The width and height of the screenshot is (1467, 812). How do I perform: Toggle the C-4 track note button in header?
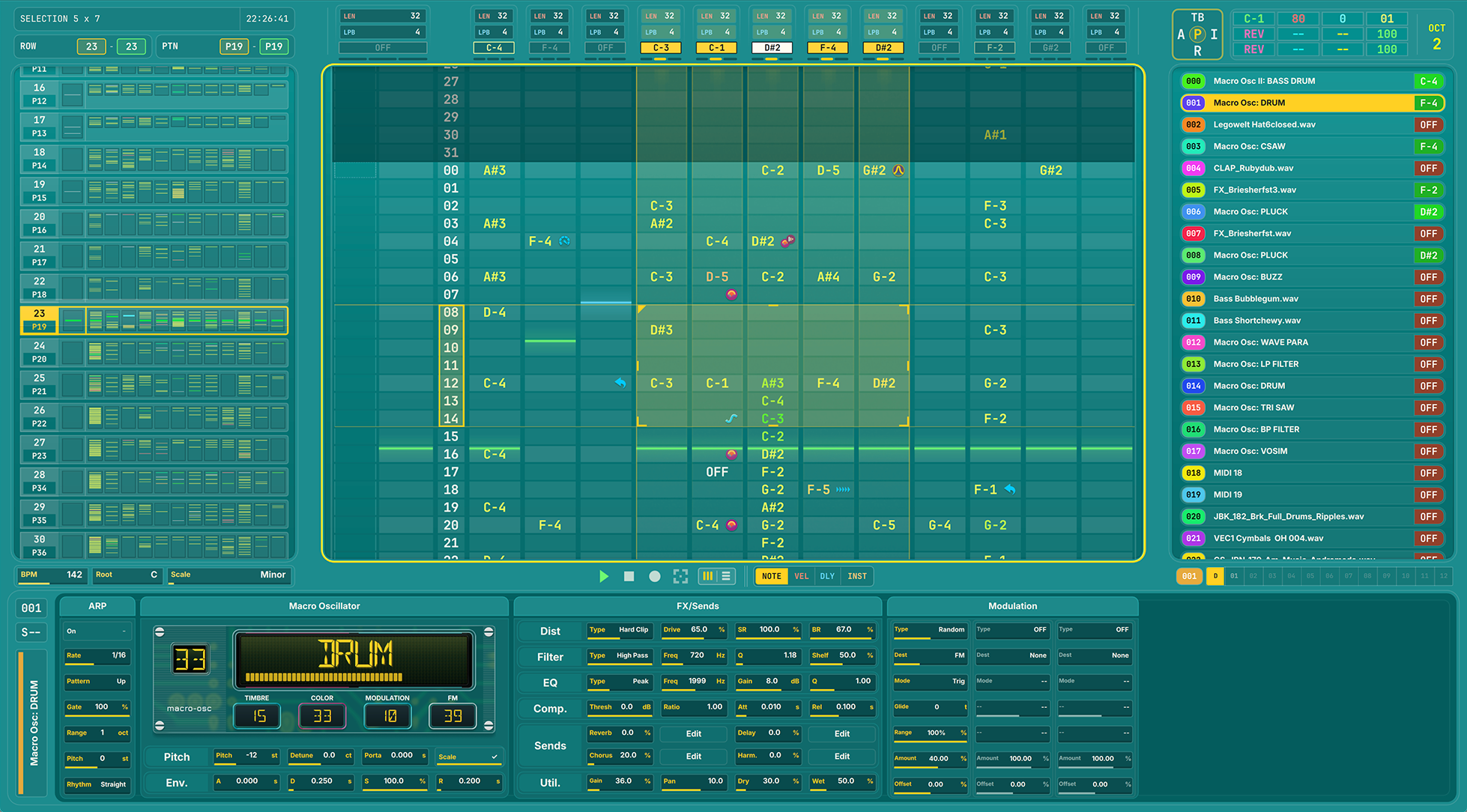click(494, 48)
